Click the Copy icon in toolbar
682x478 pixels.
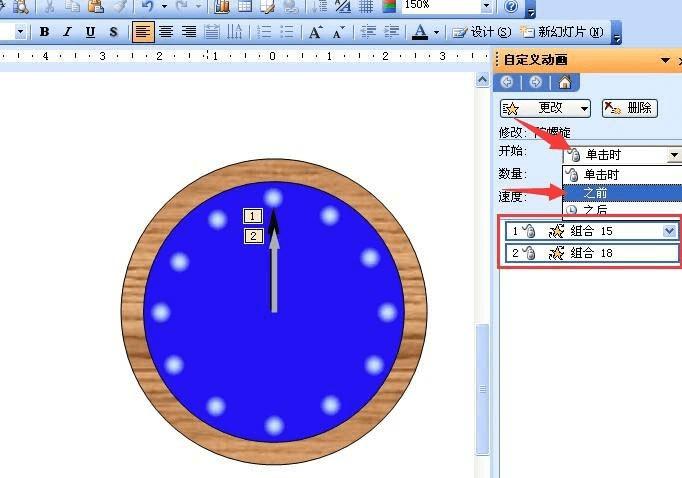[73, 6]
